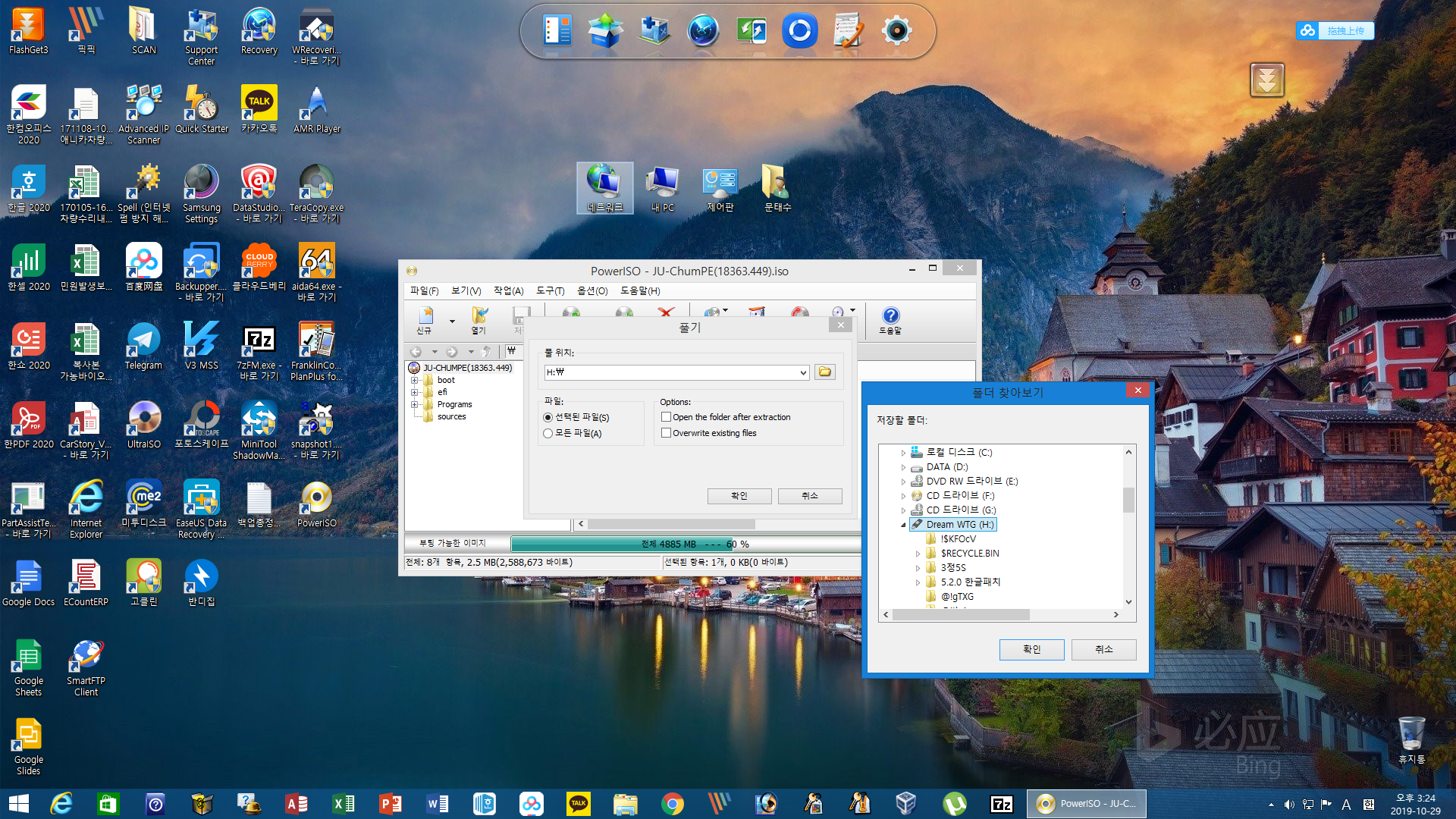Click 취소 in folder browse dialog
Viewport: 1456px width, 819px height.
[x=1103, y=649]
